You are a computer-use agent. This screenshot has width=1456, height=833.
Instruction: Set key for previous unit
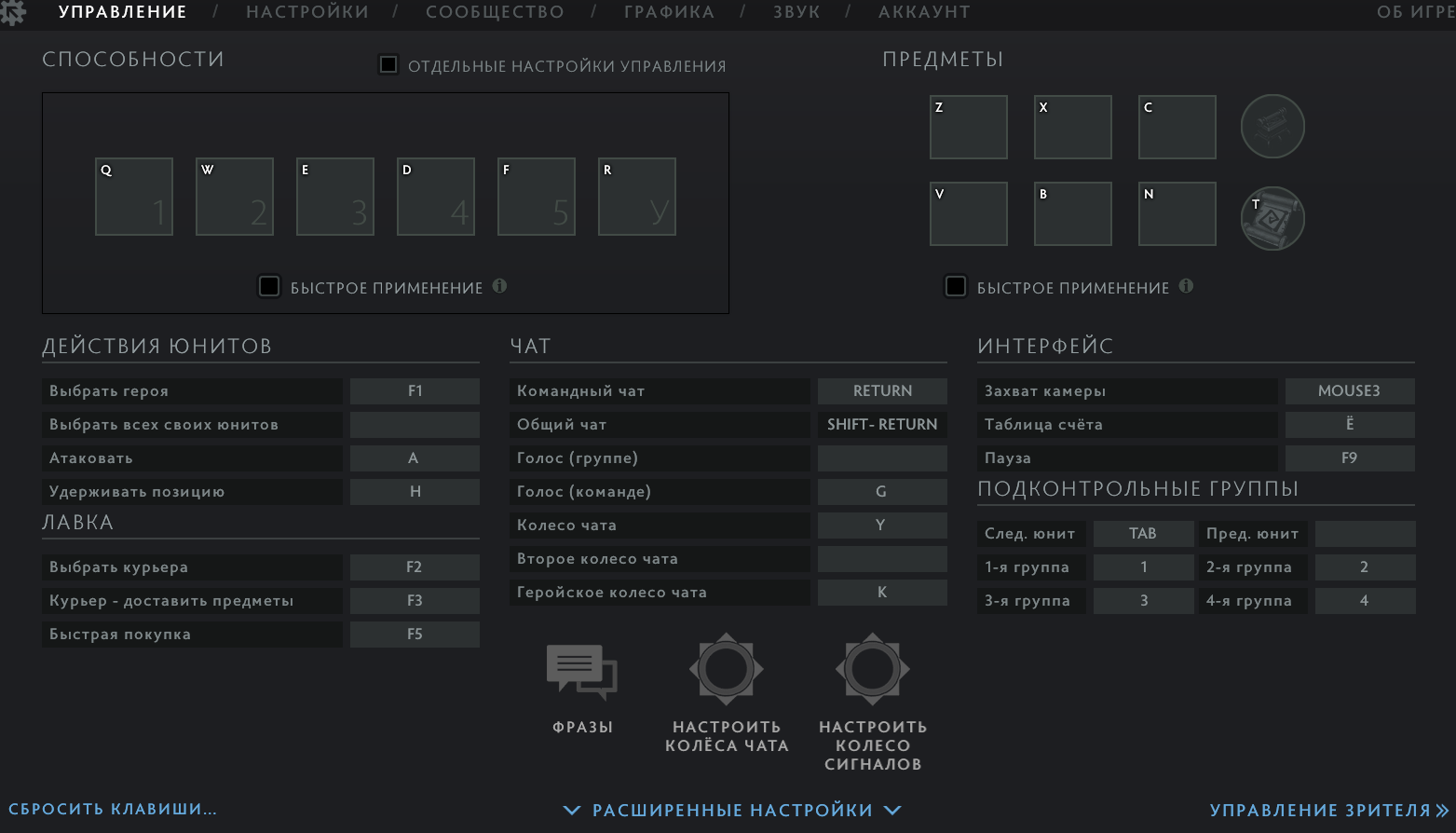(1365, 534)
